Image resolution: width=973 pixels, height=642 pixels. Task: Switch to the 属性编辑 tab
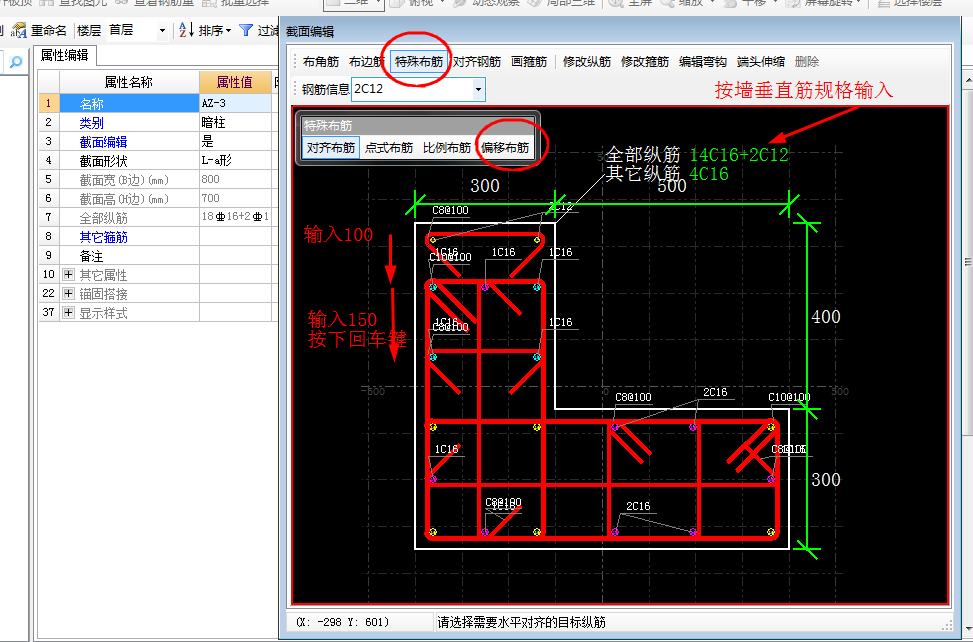point(65,56)
